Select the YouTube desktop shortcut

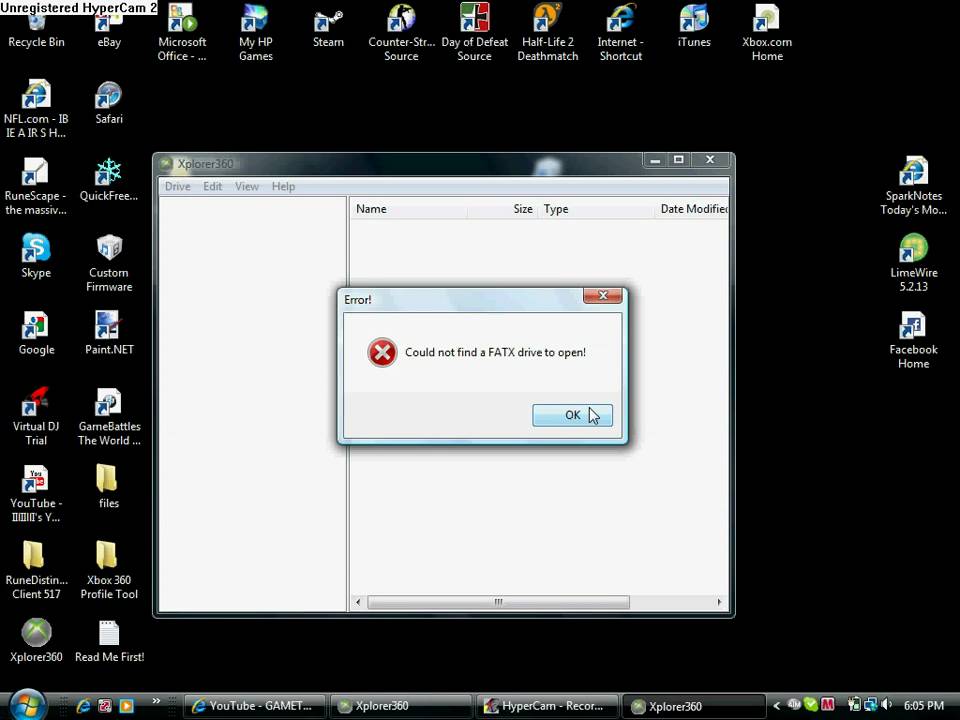tap(36, 493)
